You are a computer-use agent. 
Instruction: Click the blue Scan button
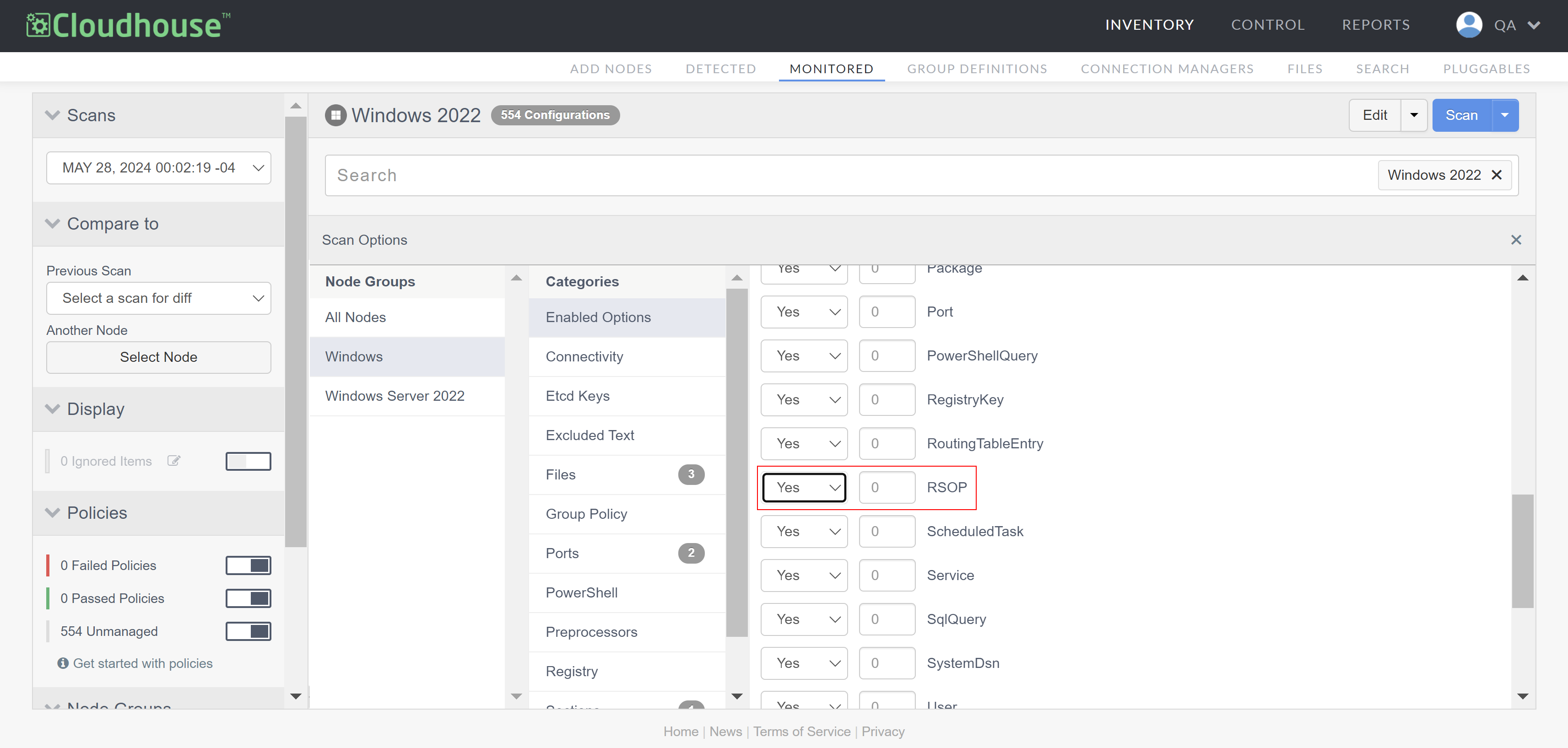pyautogui.click(x=1461, y=115)
